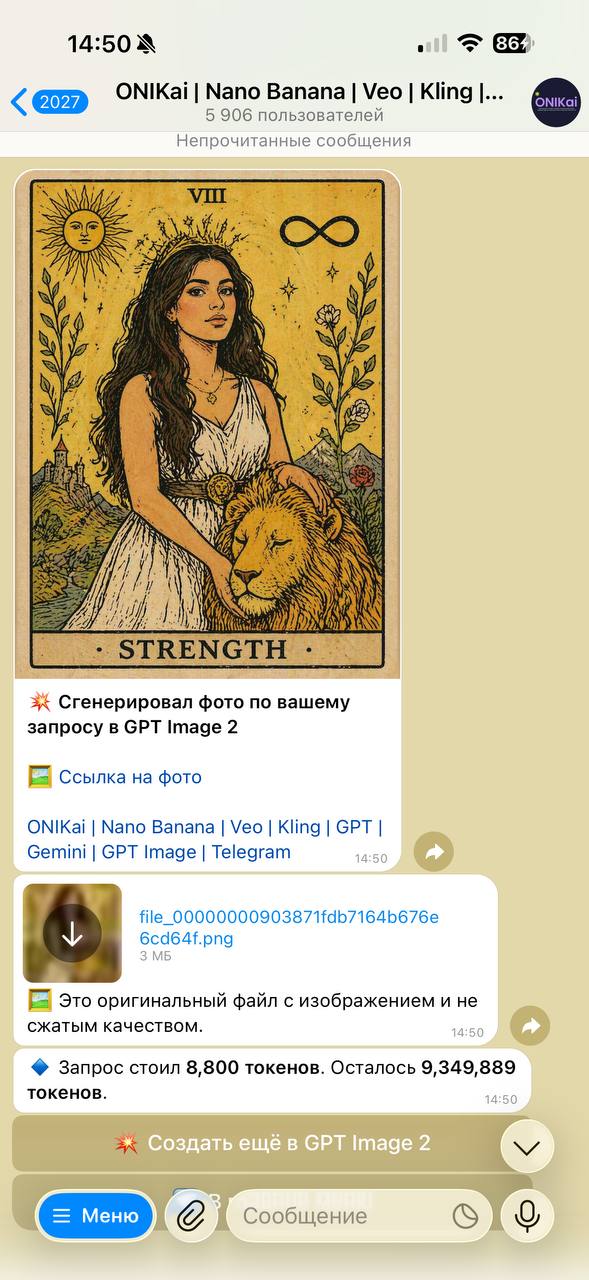Tap the back arrow with 2027 unread badge
The width and height of the screenshot is (589, 1280).
(x=49, y=101)
